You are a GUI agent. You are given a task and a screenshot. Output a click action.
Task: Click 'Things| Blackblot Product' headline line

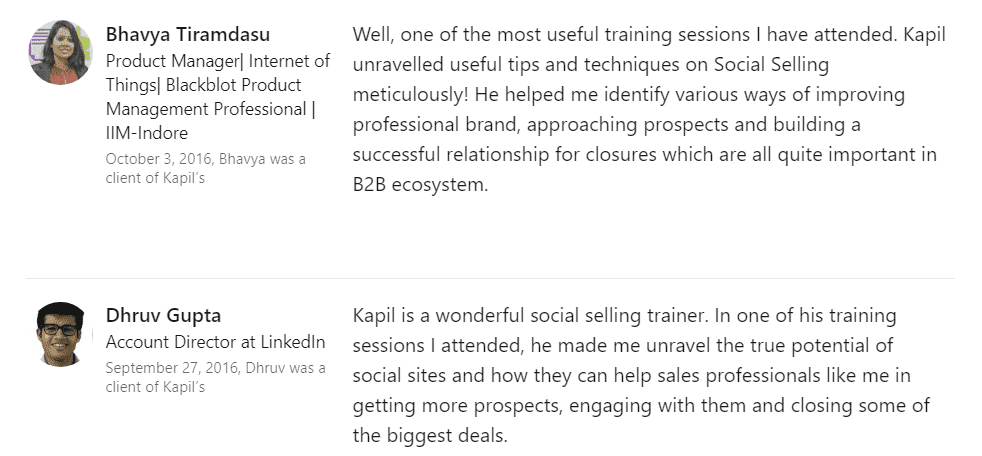click(x=204, y=85)
